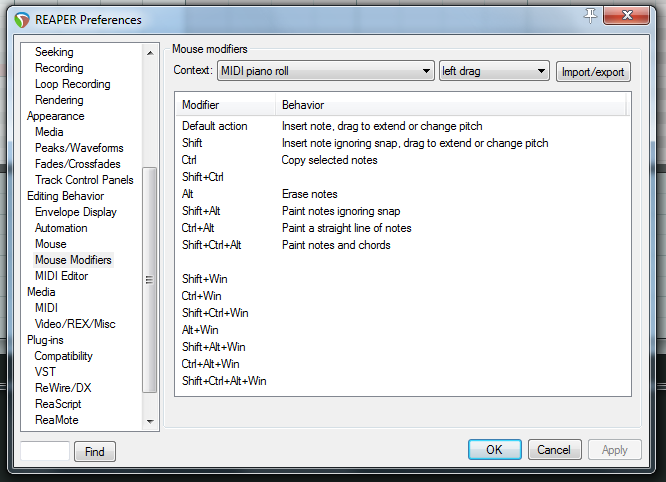Click the Import/export button

click(x=594, y=72)
